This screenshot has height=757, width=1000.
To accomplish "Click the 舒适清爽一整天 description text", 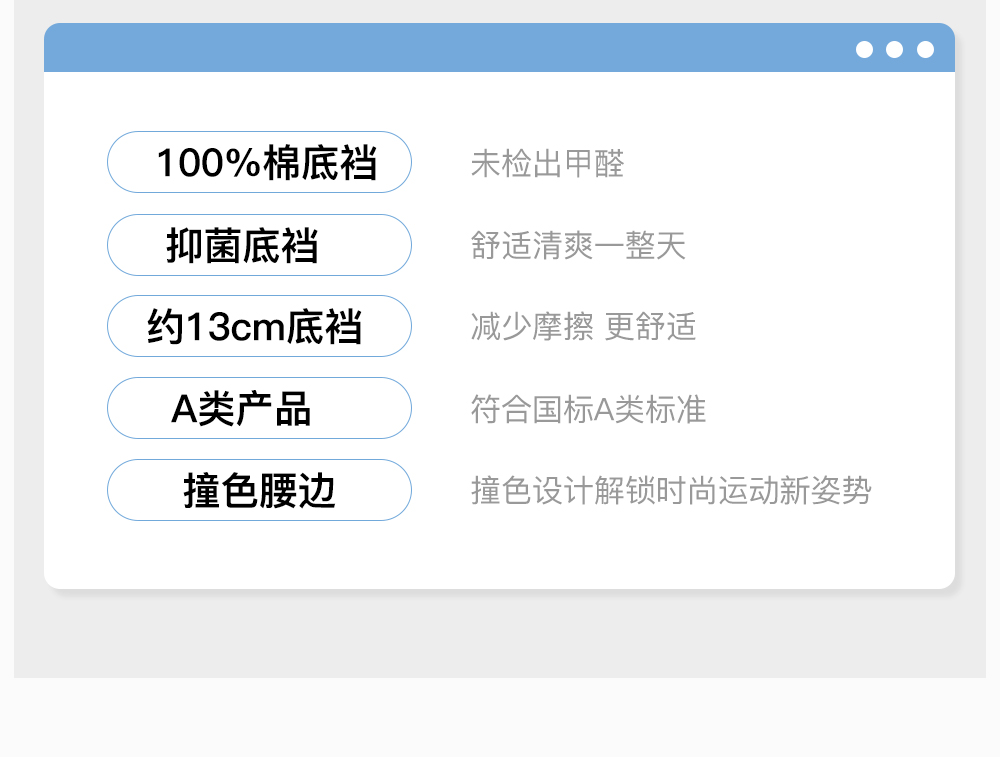I will (x=578, y=245).
